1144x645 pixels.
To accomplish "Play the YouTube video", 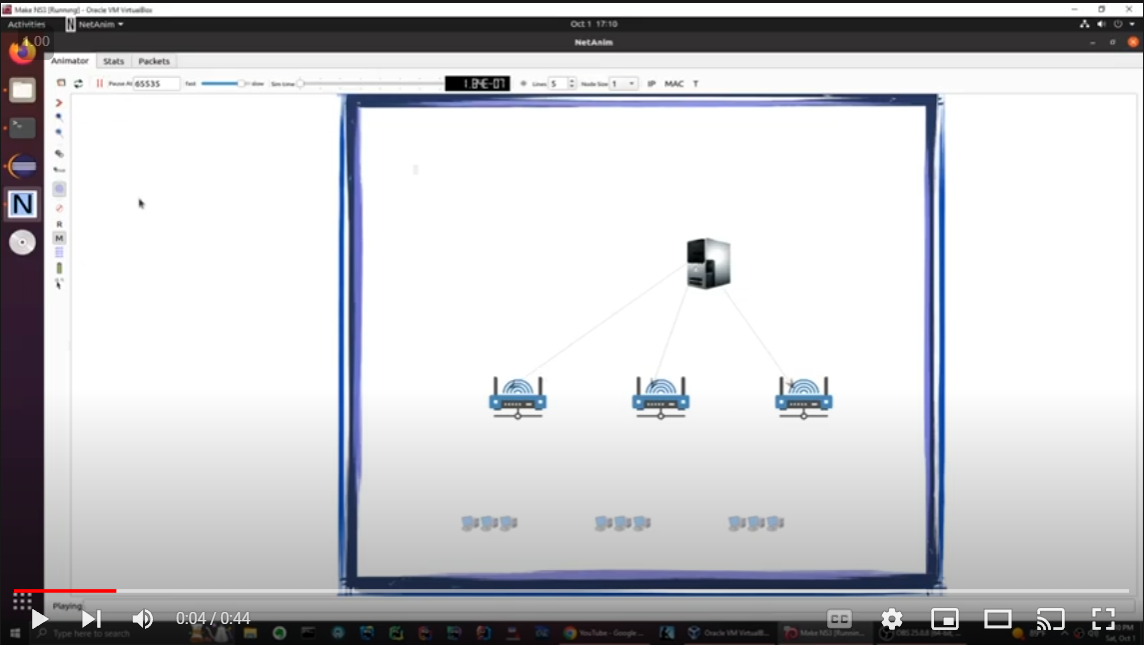I will 39,619.
